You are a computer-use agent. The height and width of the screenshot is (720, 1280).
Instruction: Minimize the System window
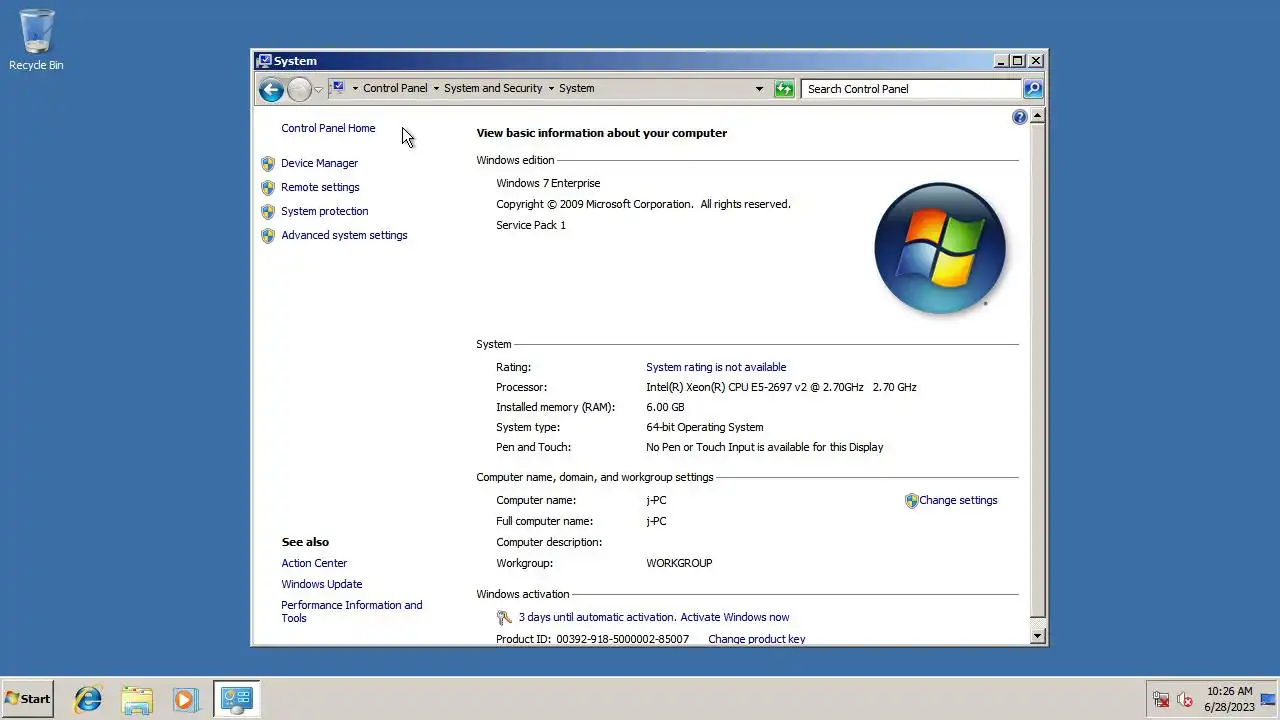point(1001,61)
